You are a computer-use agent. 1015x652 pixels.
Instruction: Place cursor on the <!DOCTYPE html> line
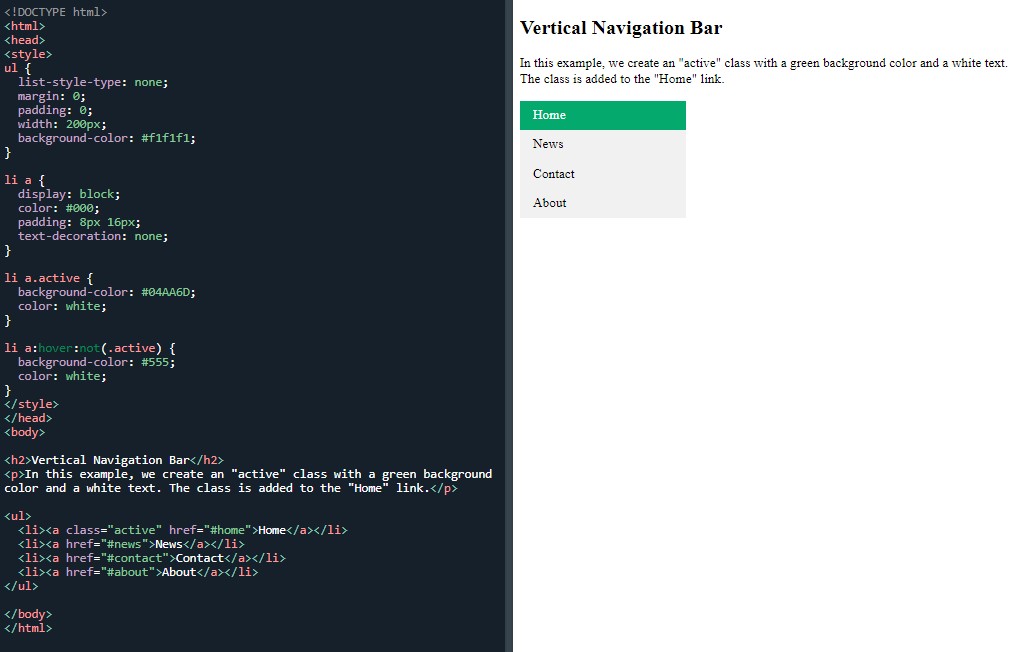56,12
